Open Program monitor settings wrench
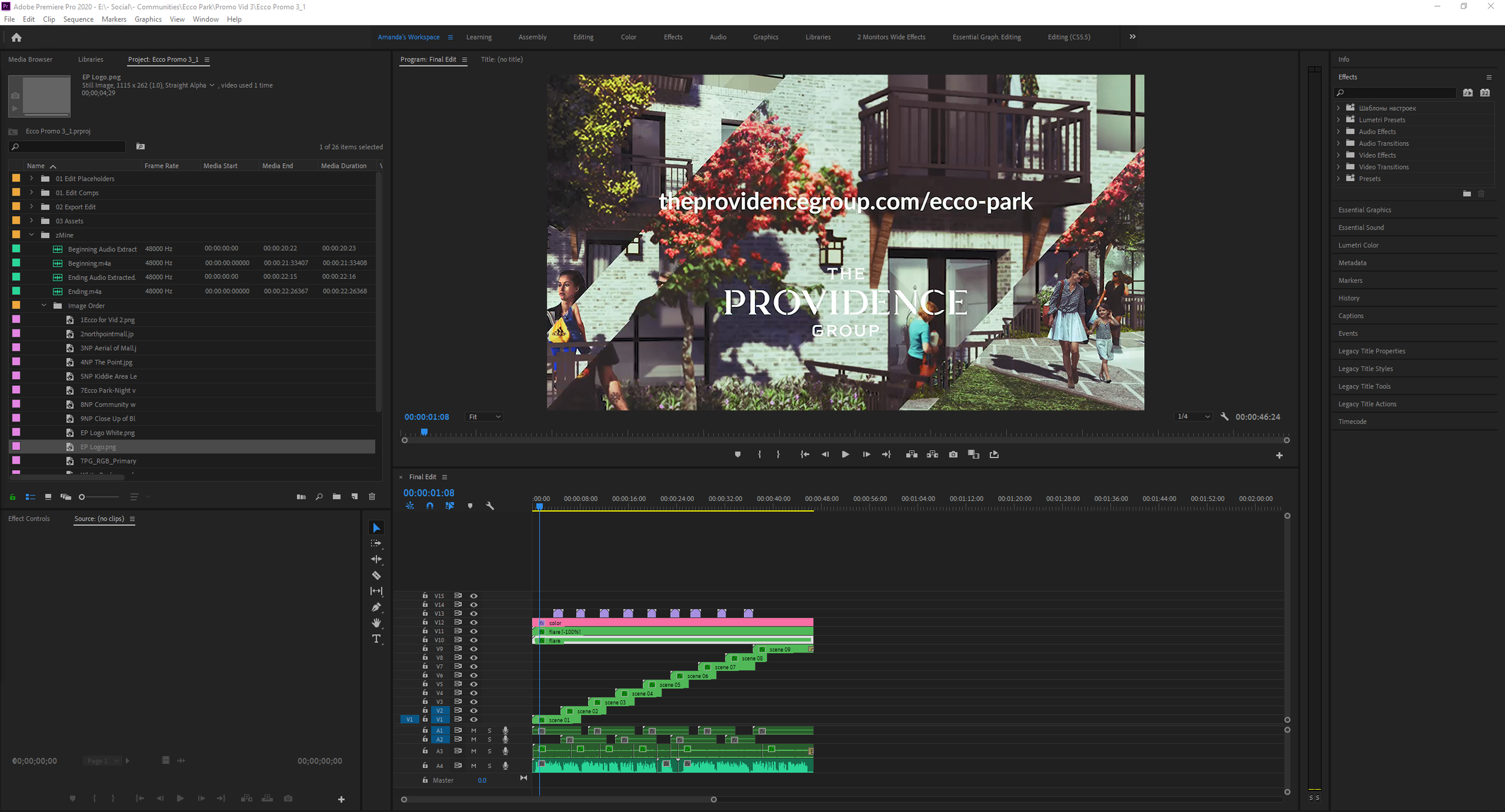 (1224, 417)
